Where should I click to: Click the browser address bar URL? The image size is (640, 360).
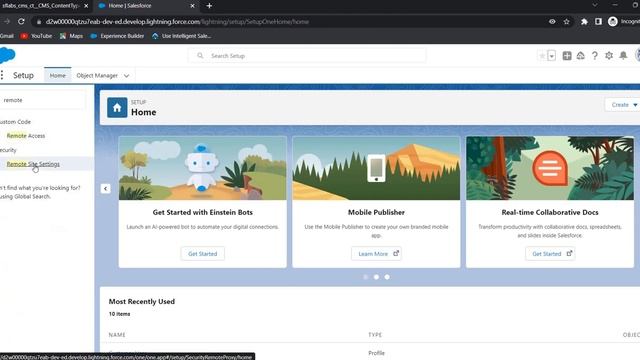177,22
